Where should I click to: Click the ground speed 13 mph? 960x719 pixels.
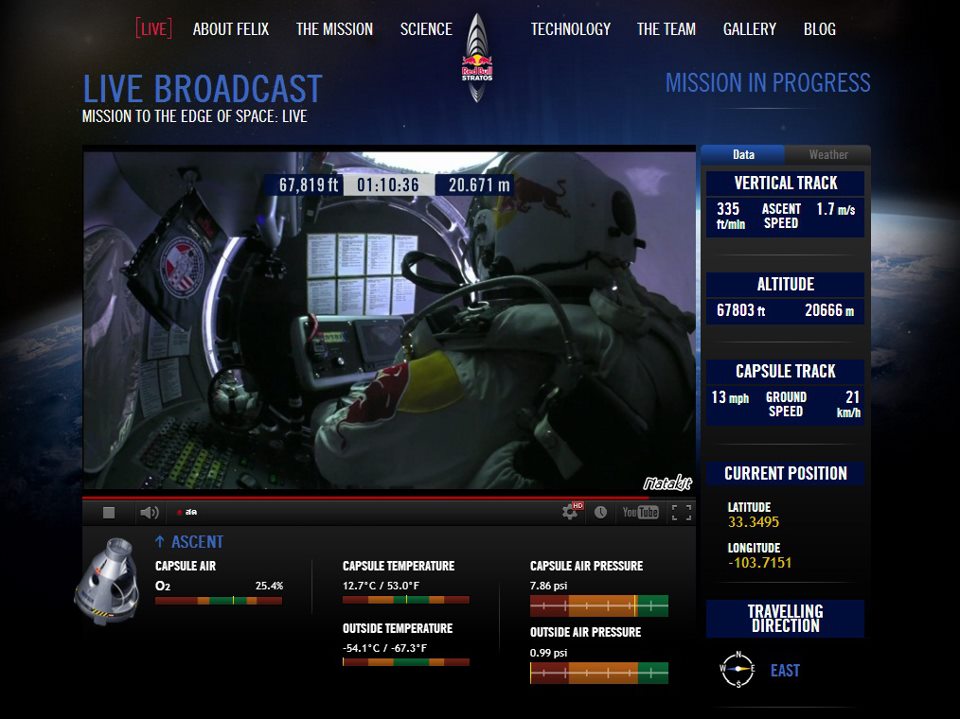click(730, 397)
